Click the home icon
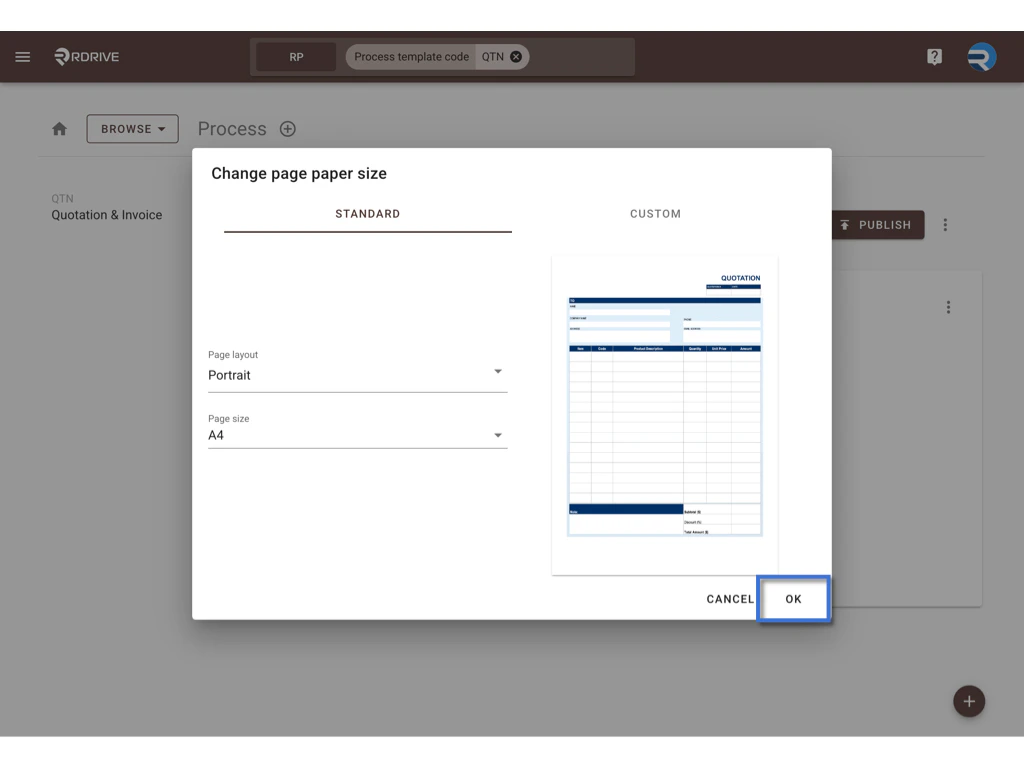The image size is (1024, 768). [x=59, y=128]
